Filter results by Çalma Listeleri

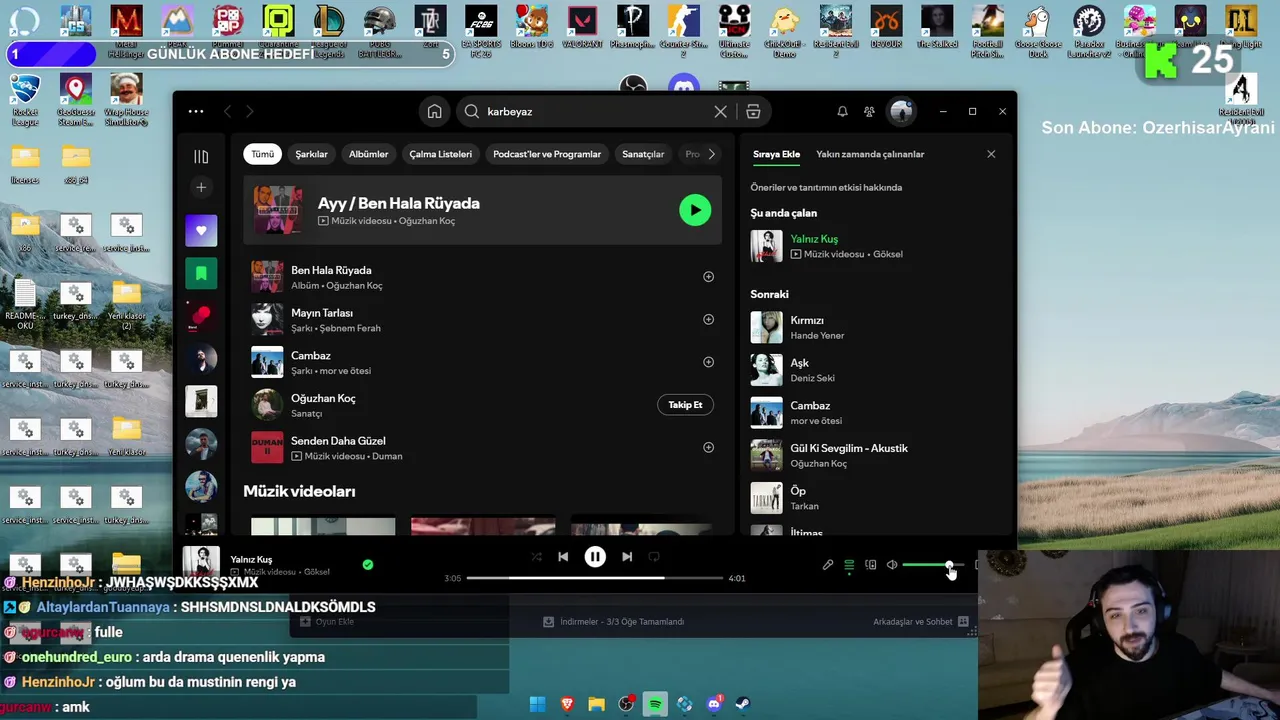click(440, 154)
